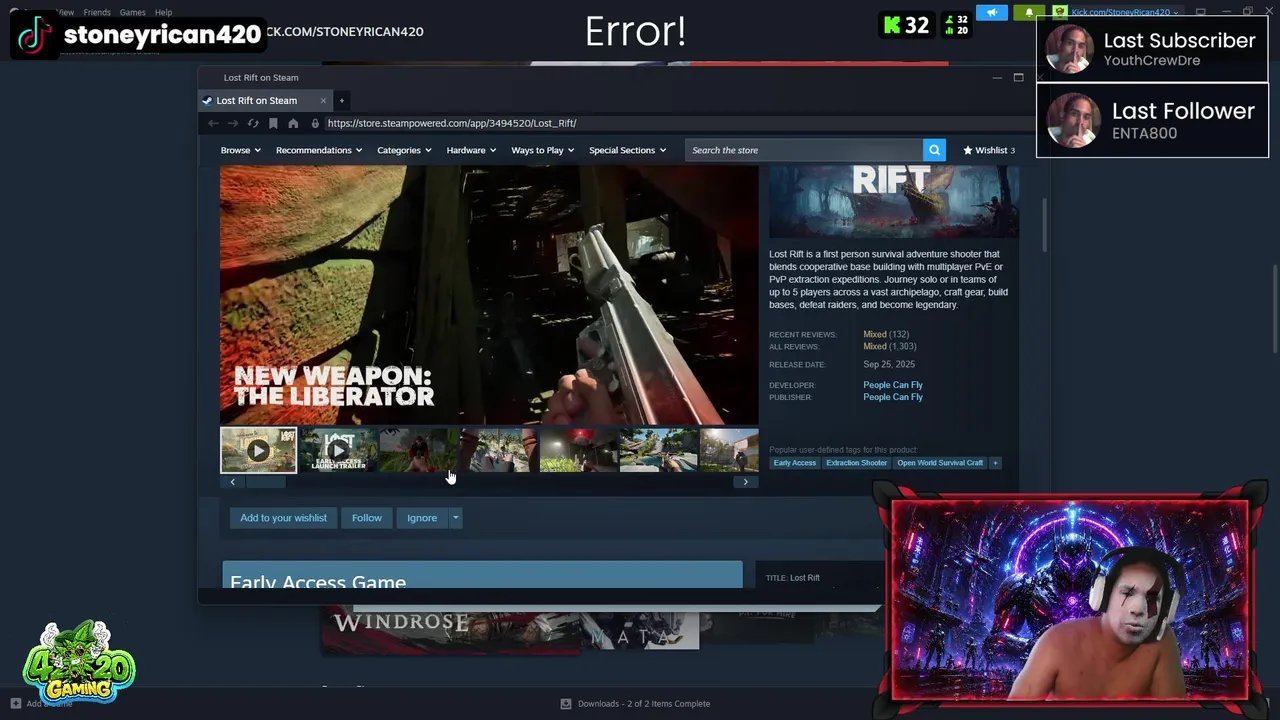Image resolution: width=1280 pixels, height=720 pixels.
Task: Click the store page vertical scrollbar
Action: [1045, 225]
